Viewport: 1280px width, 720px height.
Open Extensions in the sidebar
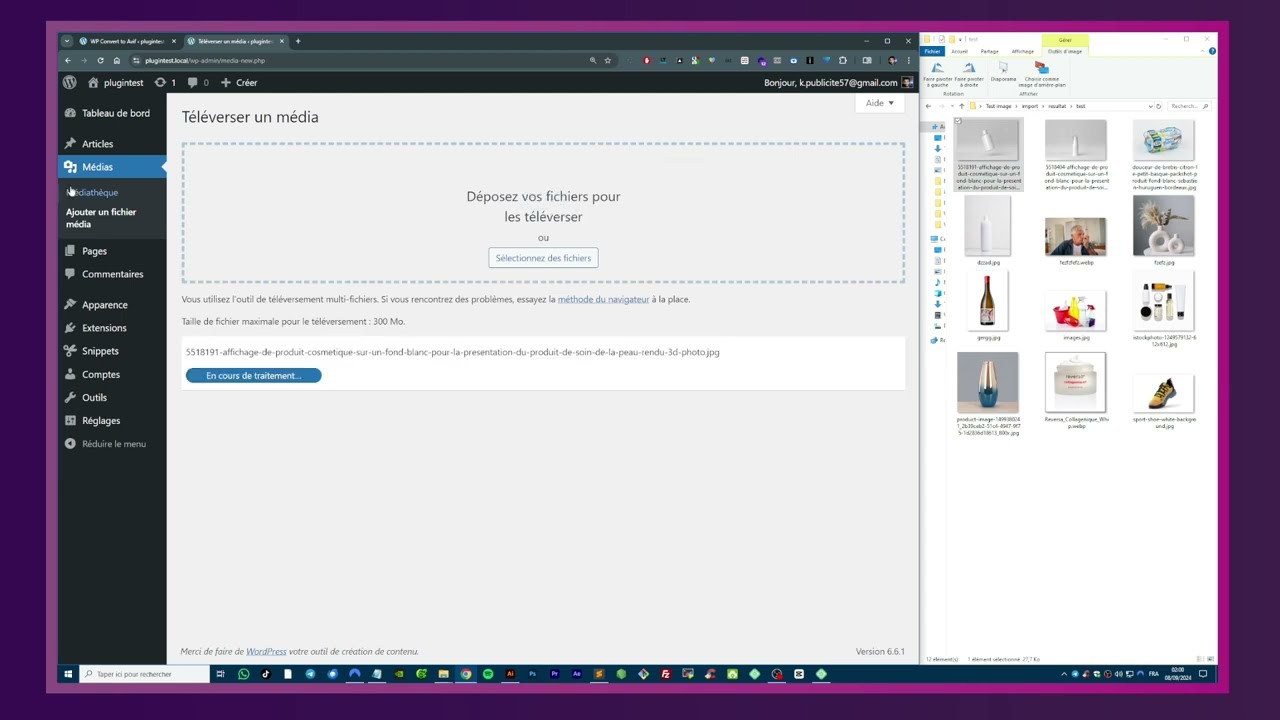[x=112, y=328]
